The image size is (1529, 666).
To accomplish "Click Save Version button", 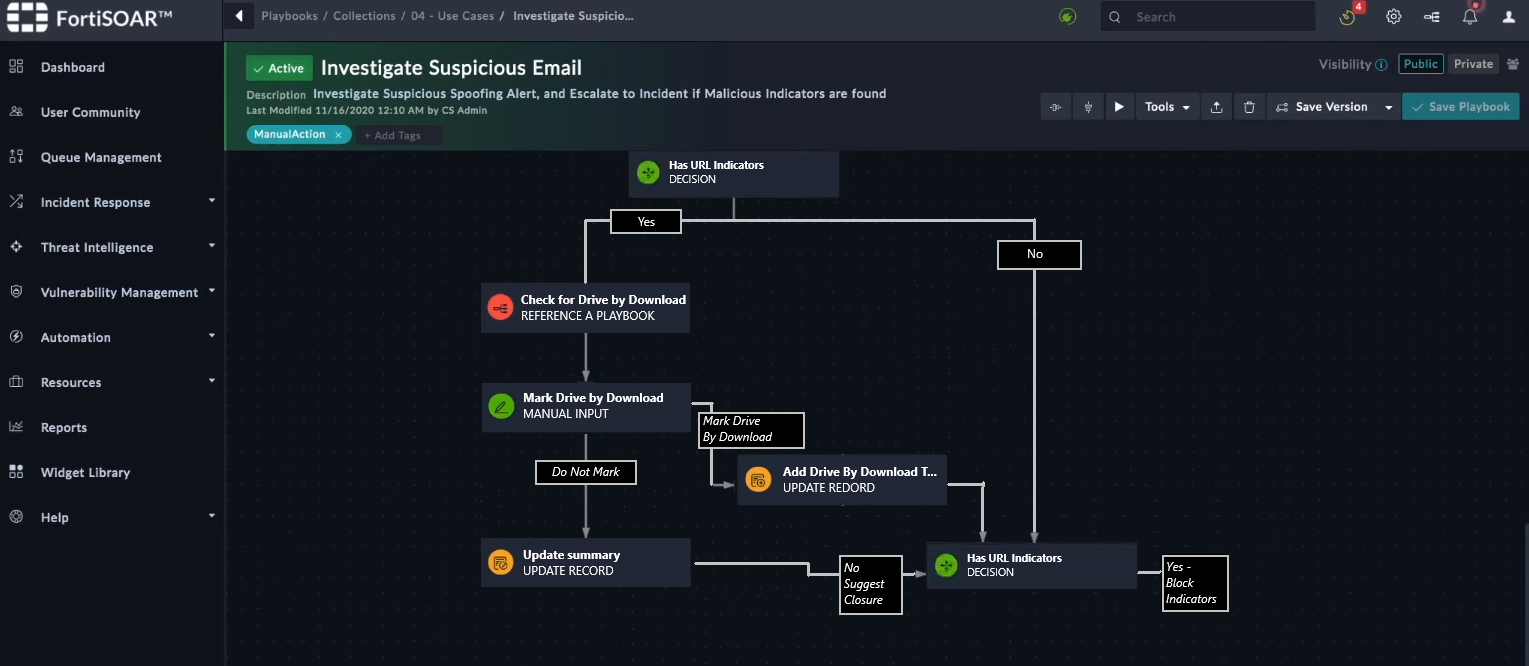I will pyautogui.click(x=1322, y=107).
